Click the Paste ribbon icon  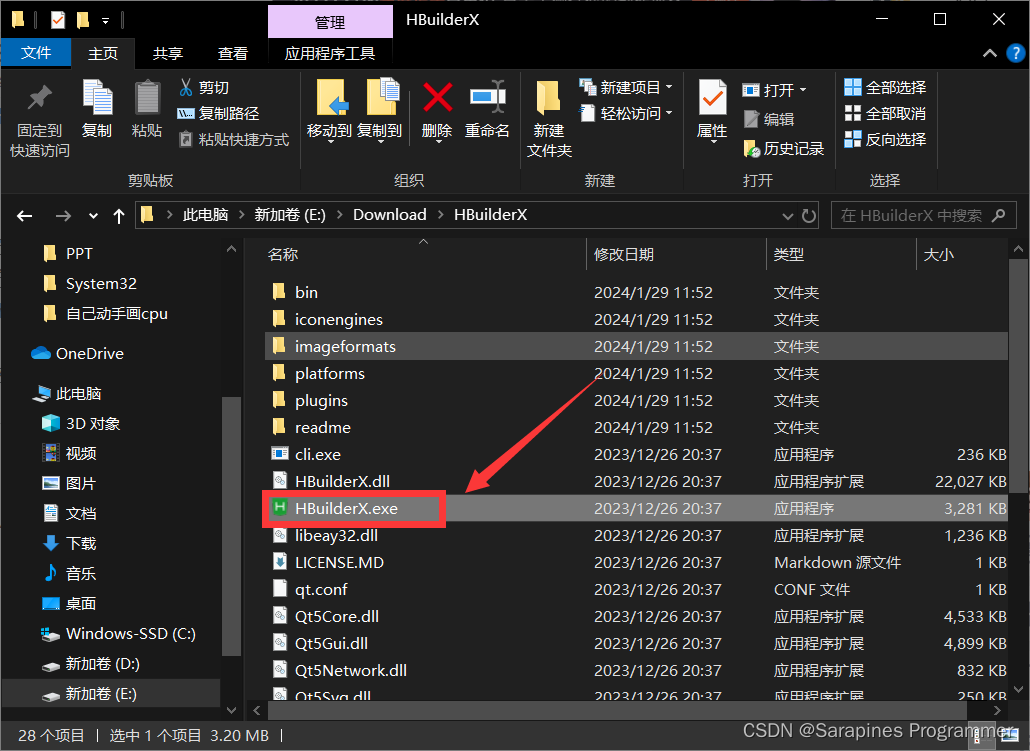click(147, 109)
